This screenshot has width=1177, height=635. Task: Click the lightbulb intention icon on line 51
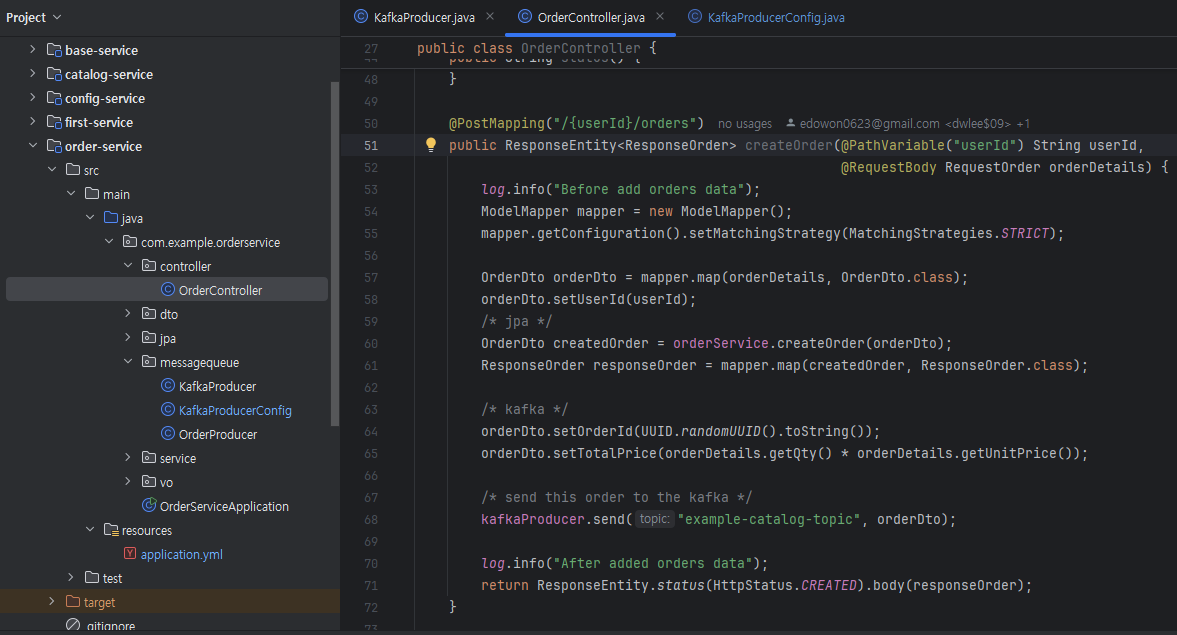[x=431, y=145]
